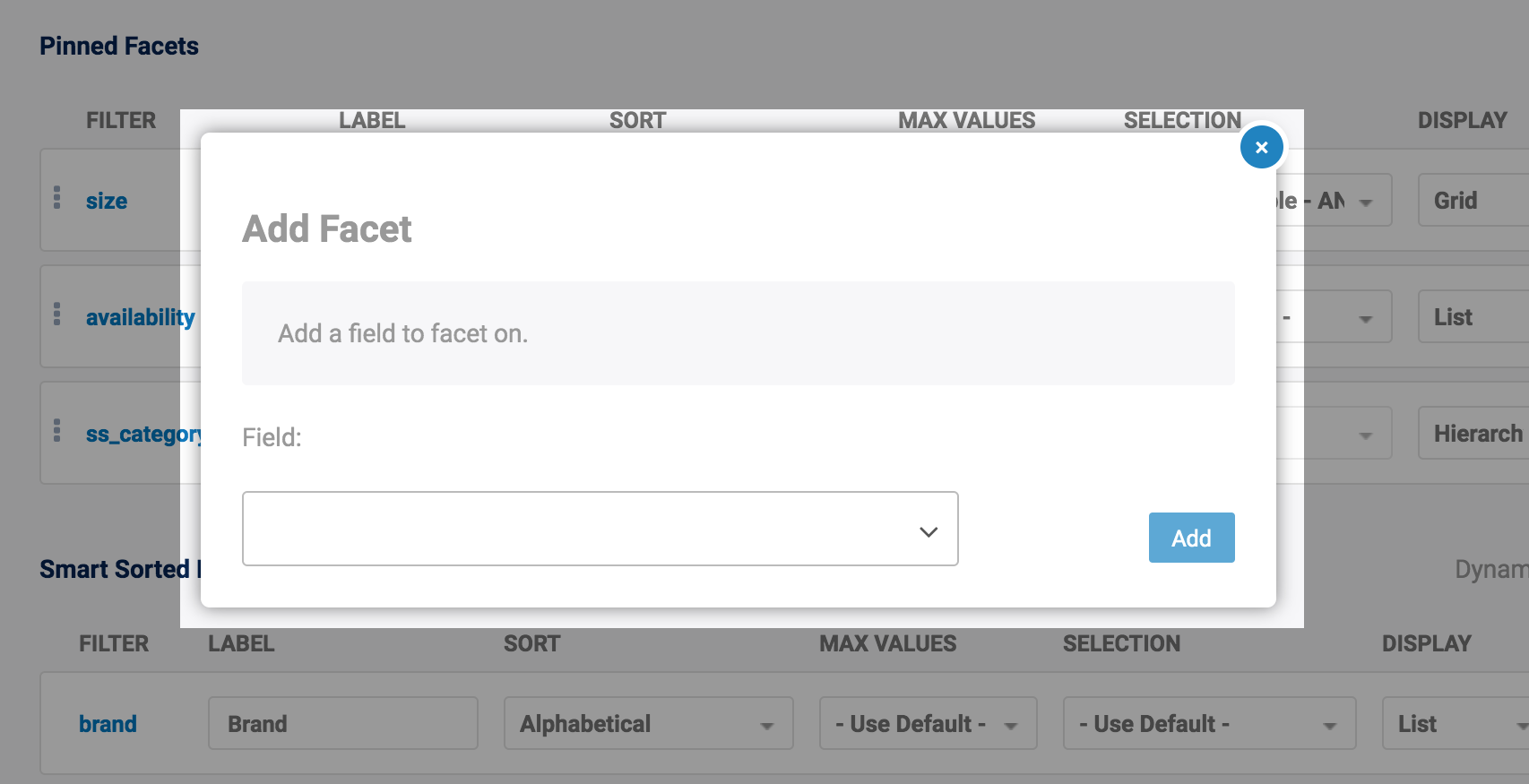Open the size filter link

pos(107,202)
